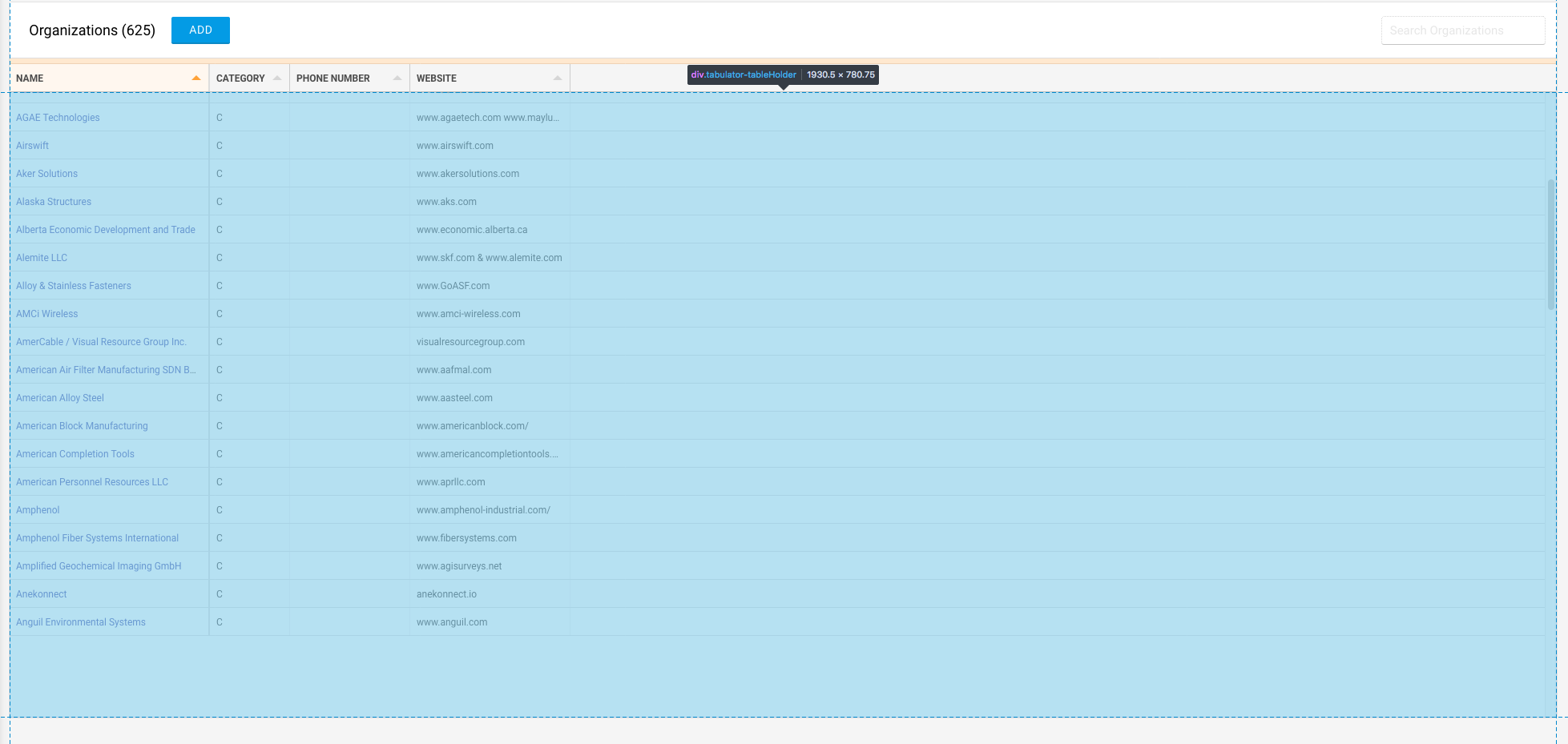The image size is (1568, 744).
Task: Click inside the Search Organizations field
Action: [1461, 30]
